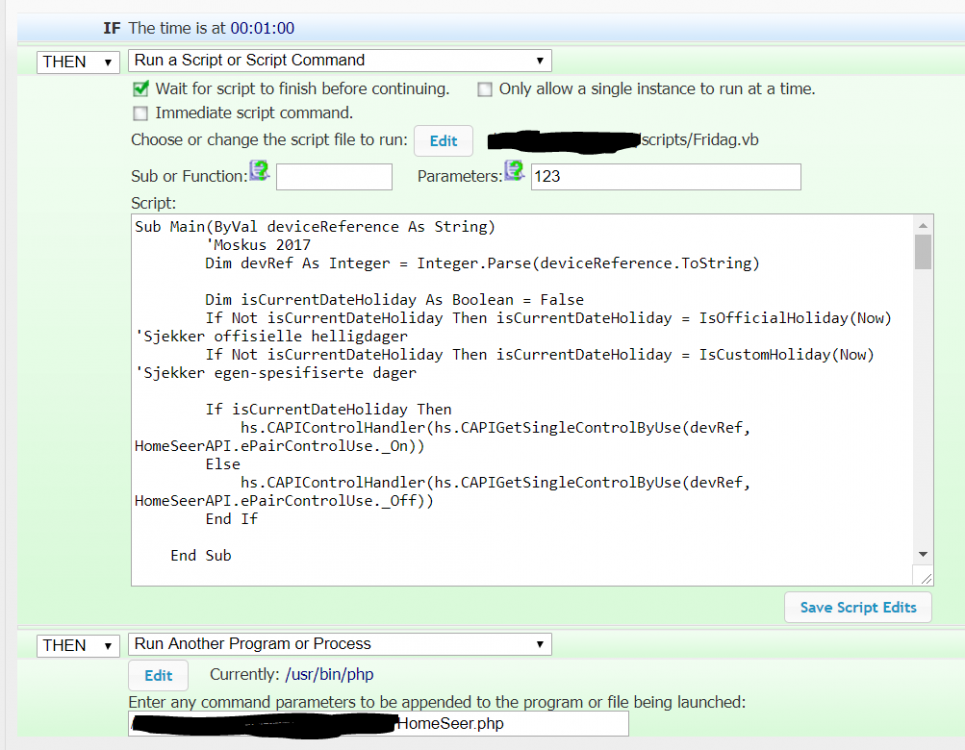Uncheck Wait for script to finish checkbox

pos(141,89)
